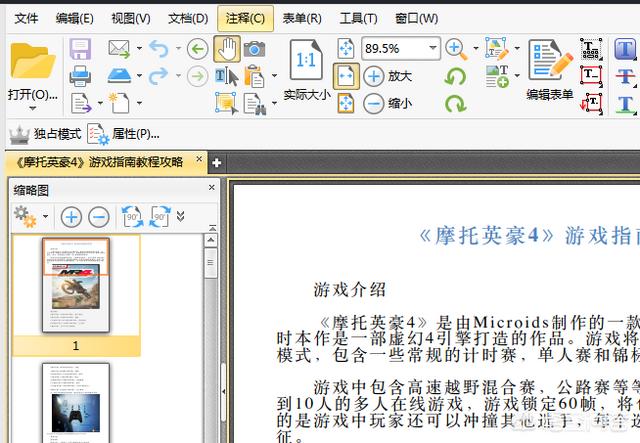Open the 文档(D) menu
This screenshot has width=640, height=443.
coord(188,18)
